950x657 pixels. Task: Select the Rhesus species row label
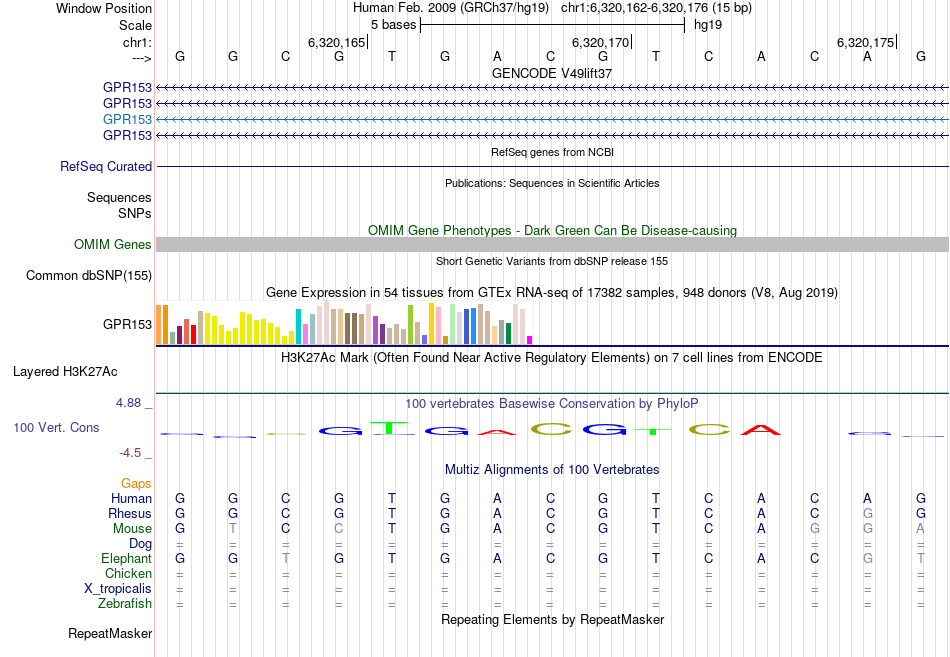pyautogui.click(x=130, y=513)
